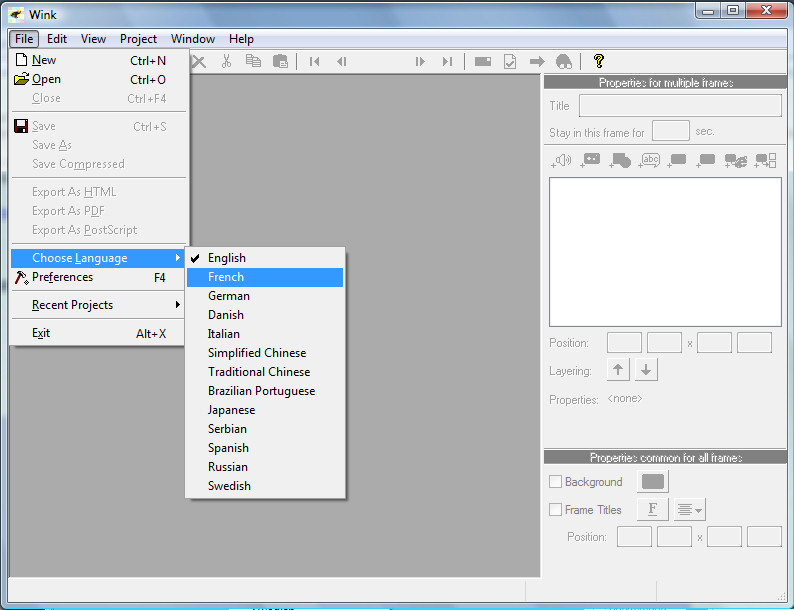Image resolution: width=794 pixels, height=610 pixels.
Task: Choose New from the File menu
Action: 97,60
